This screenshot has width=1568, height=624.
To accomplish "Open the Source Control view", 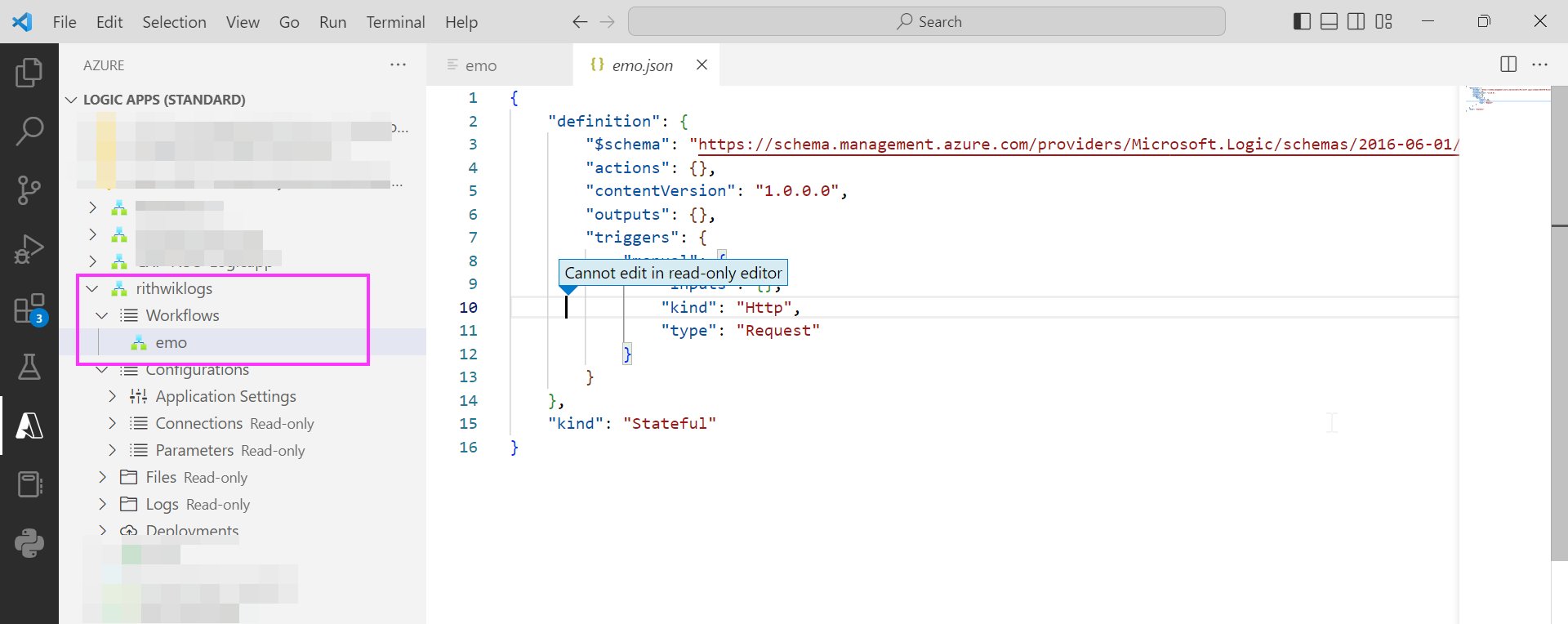I will coord(29,189).
